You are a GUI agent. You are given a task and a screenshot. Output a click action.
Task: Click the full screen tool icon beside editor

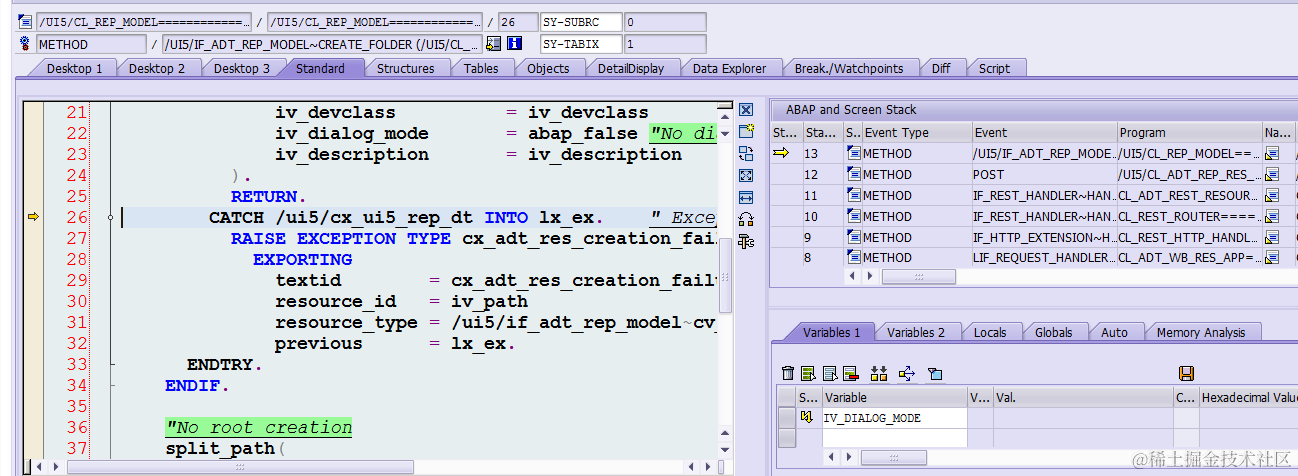click(x=746, y=175)
